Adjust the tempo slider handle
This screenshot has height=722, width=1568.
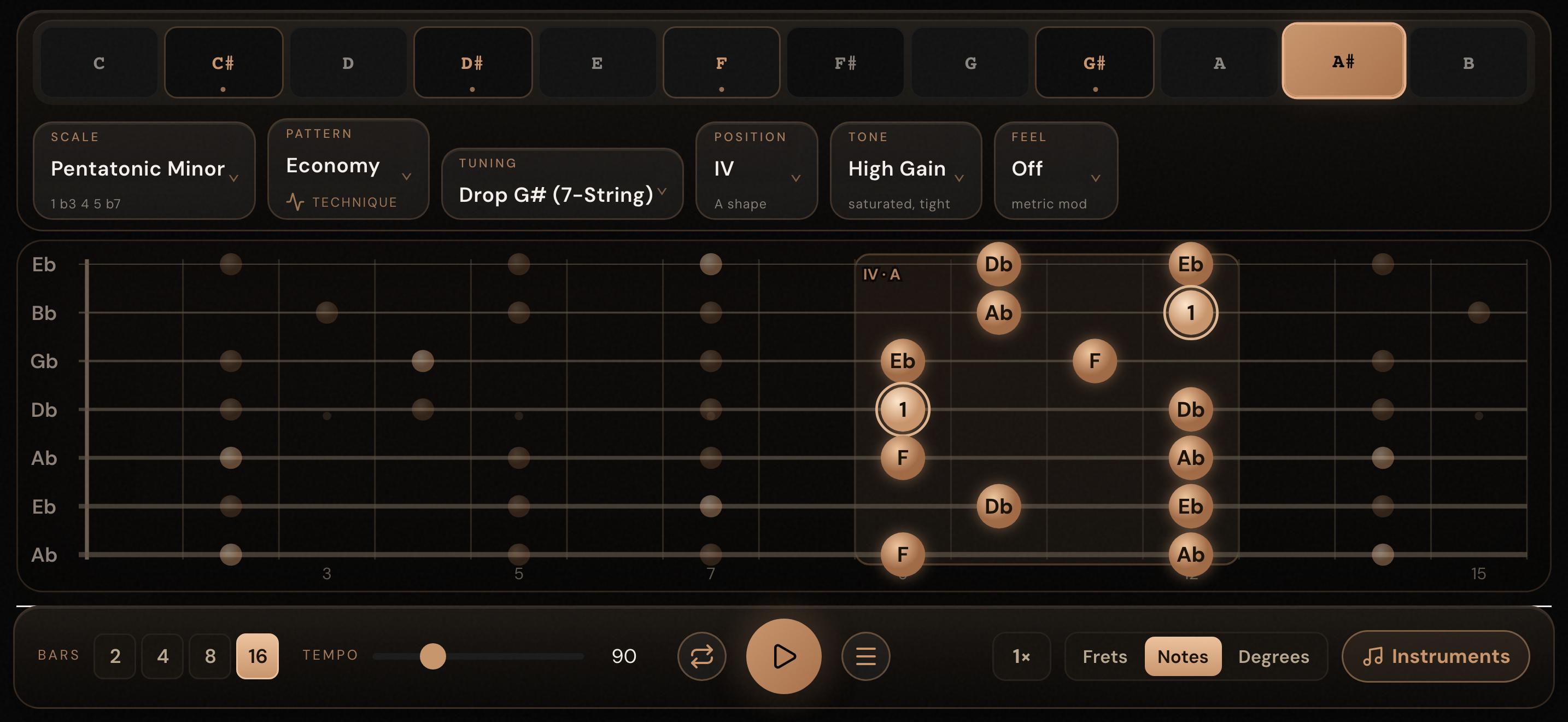click(433, 656)
